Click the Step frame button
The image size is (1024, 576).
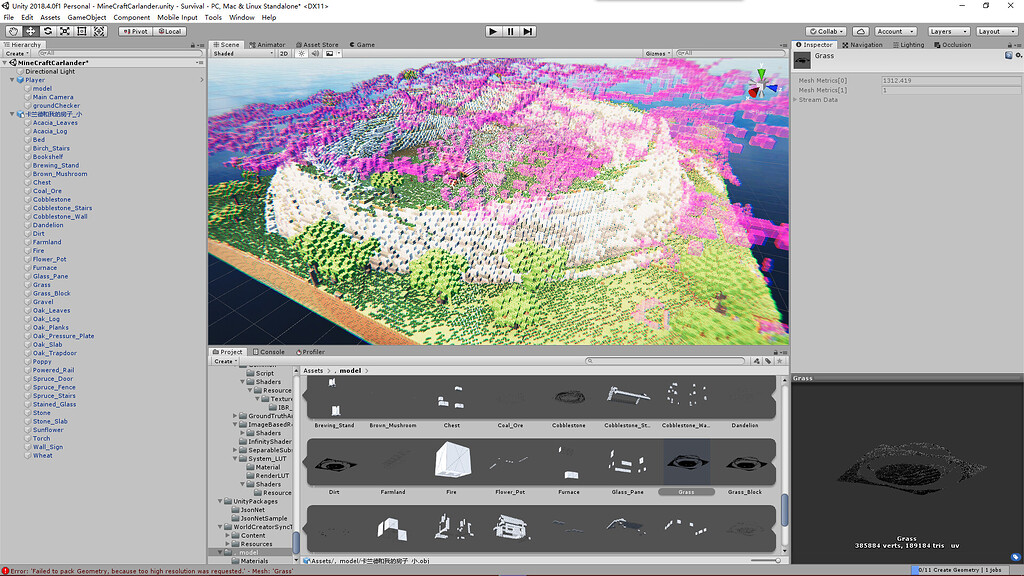click(x=528, y=31)
